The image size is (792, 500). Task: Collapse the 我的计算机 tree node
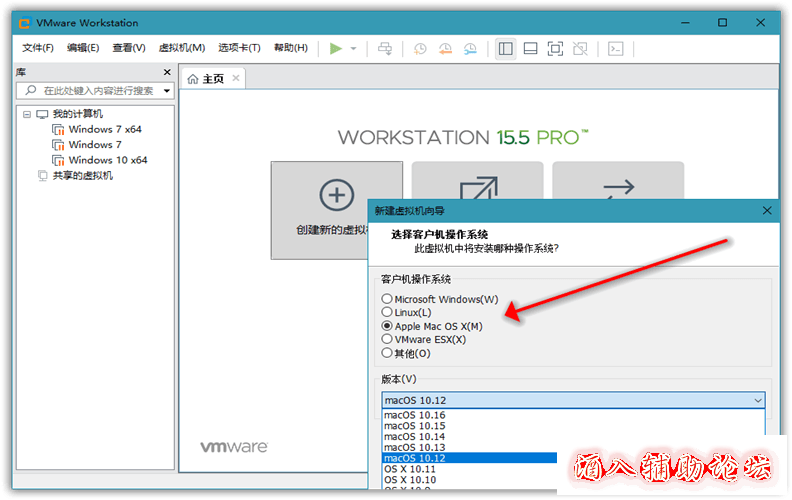pos(27,114)
